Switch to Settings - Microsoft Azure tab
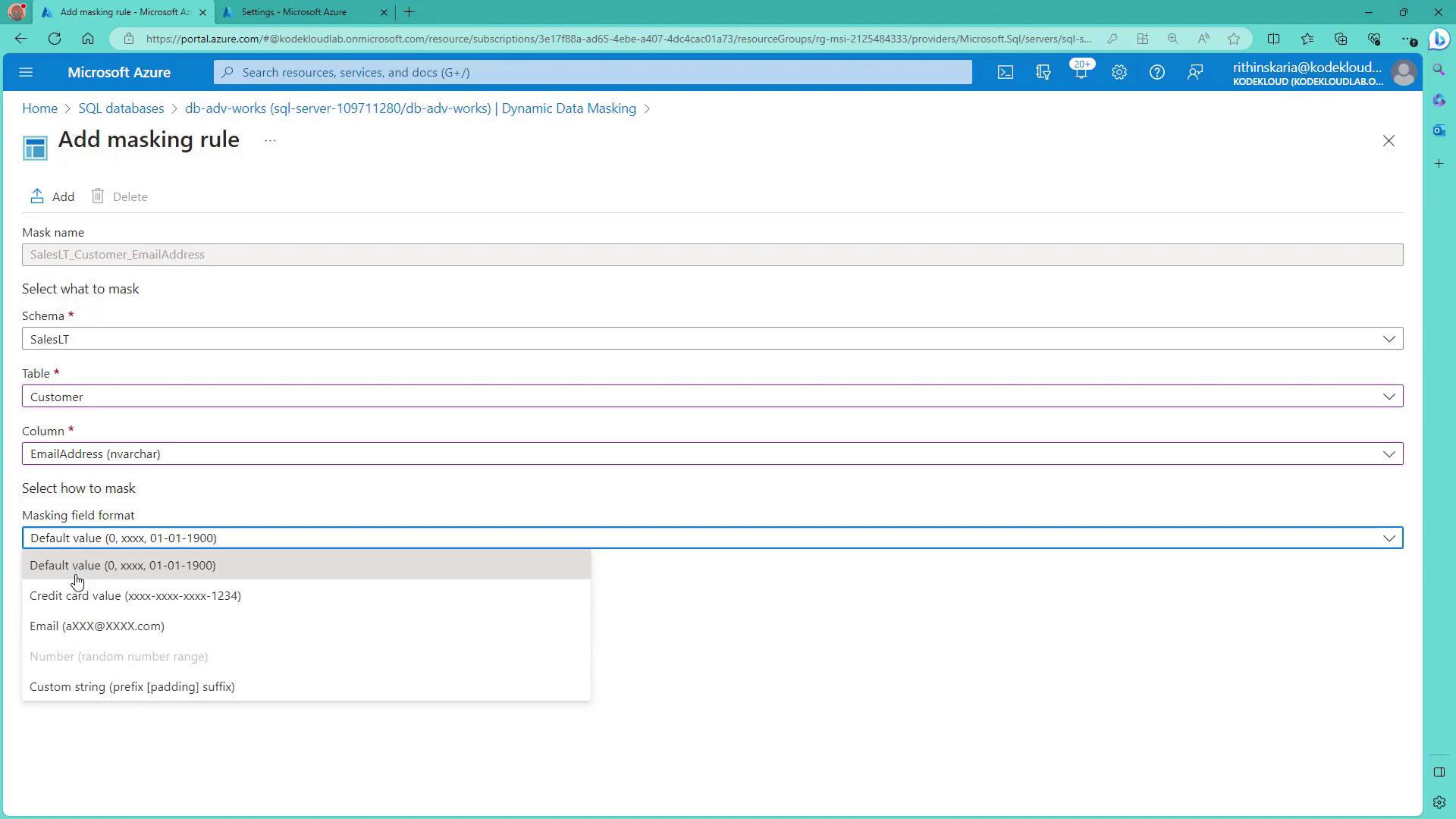 (294, 12)
